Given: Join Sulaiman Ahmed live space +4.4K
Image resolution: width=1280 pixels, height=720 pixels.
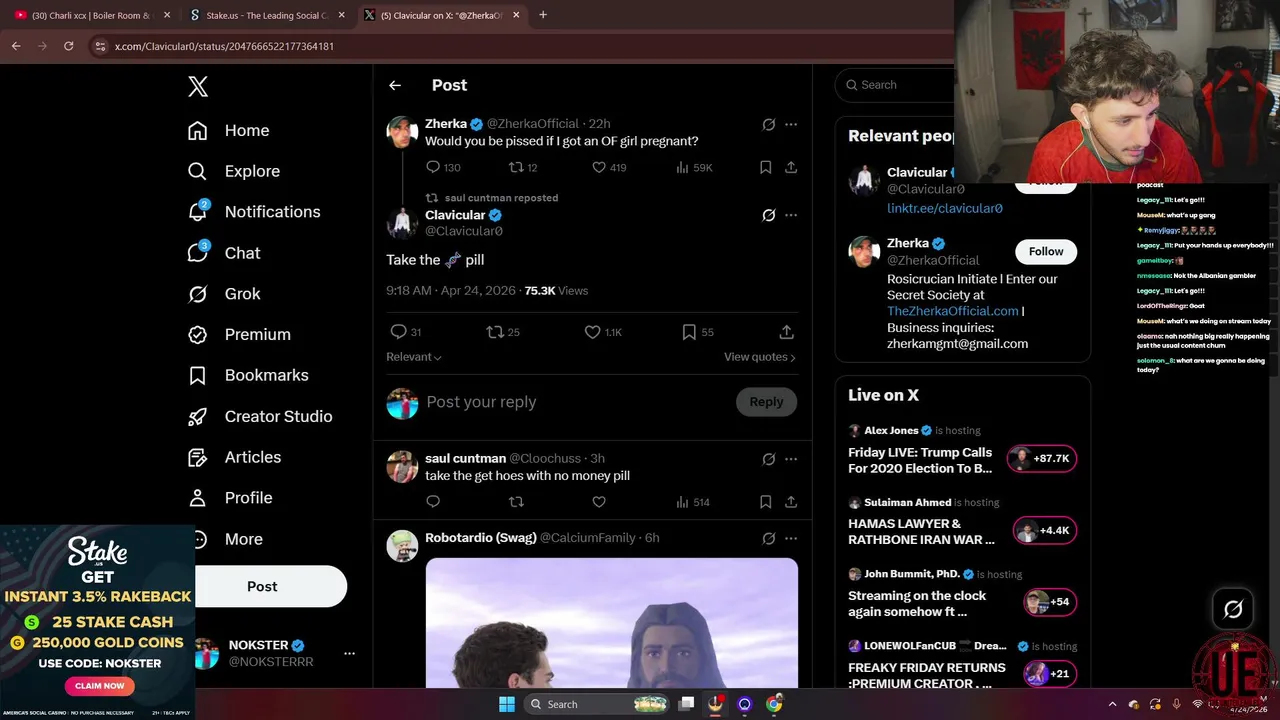Looking at the screenshot, I should point(1045,530).
